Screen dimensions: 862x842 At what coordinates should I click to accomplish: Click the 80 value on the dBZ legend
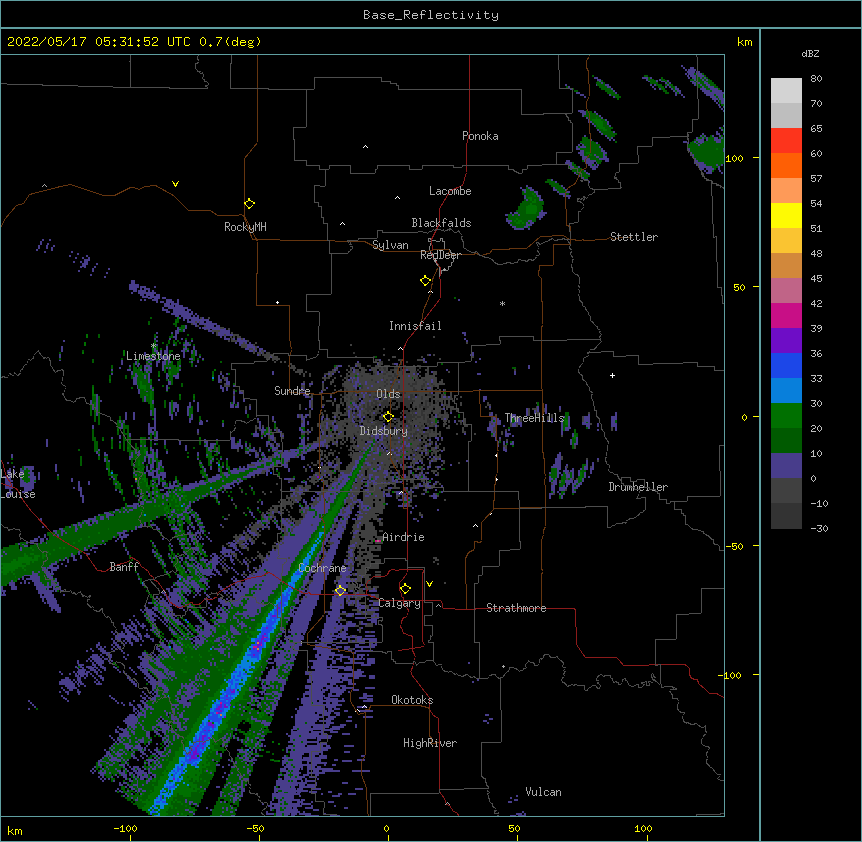tap(816, 79)
